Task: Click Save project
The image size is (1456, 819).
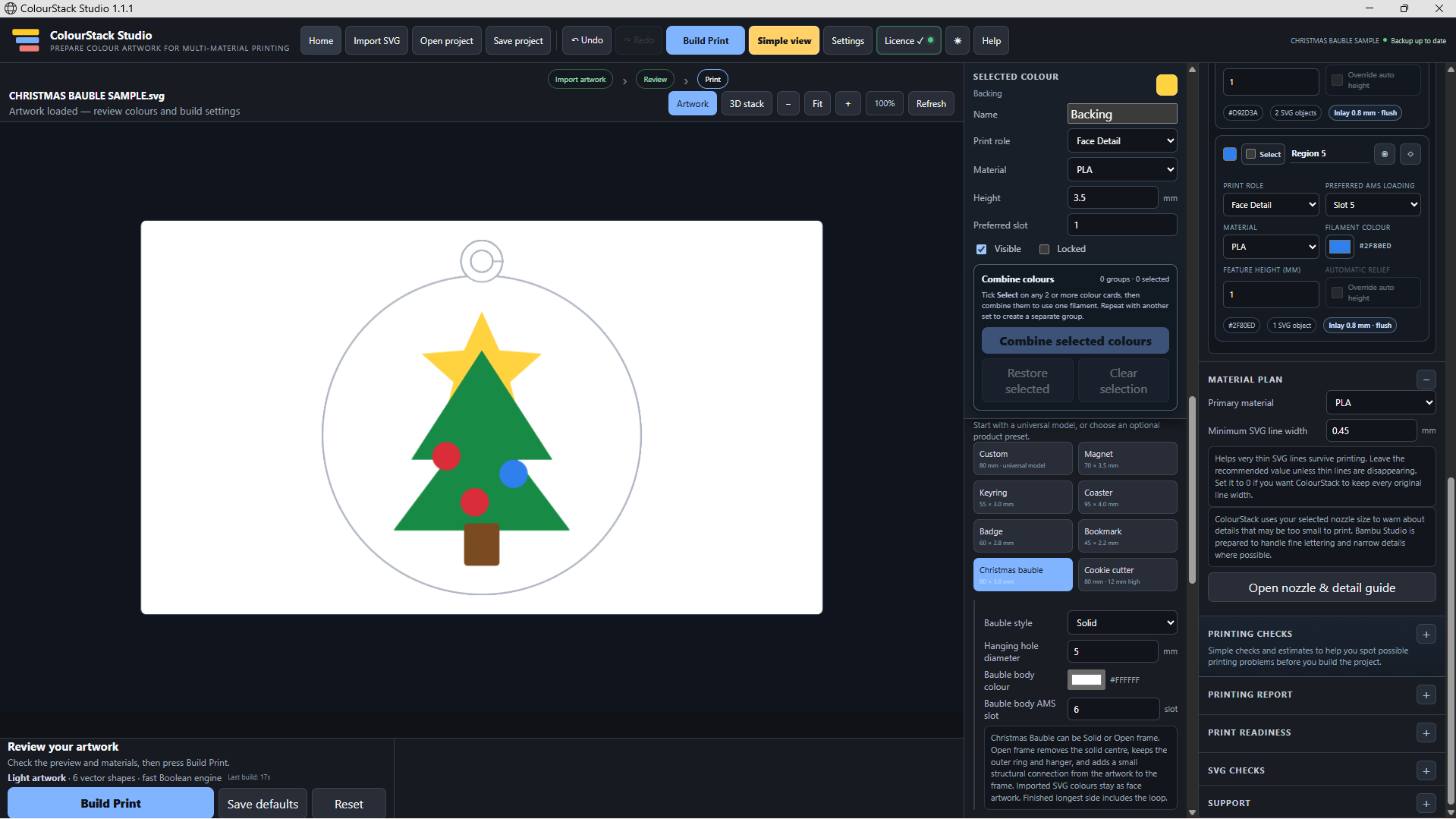Action: 518,41
